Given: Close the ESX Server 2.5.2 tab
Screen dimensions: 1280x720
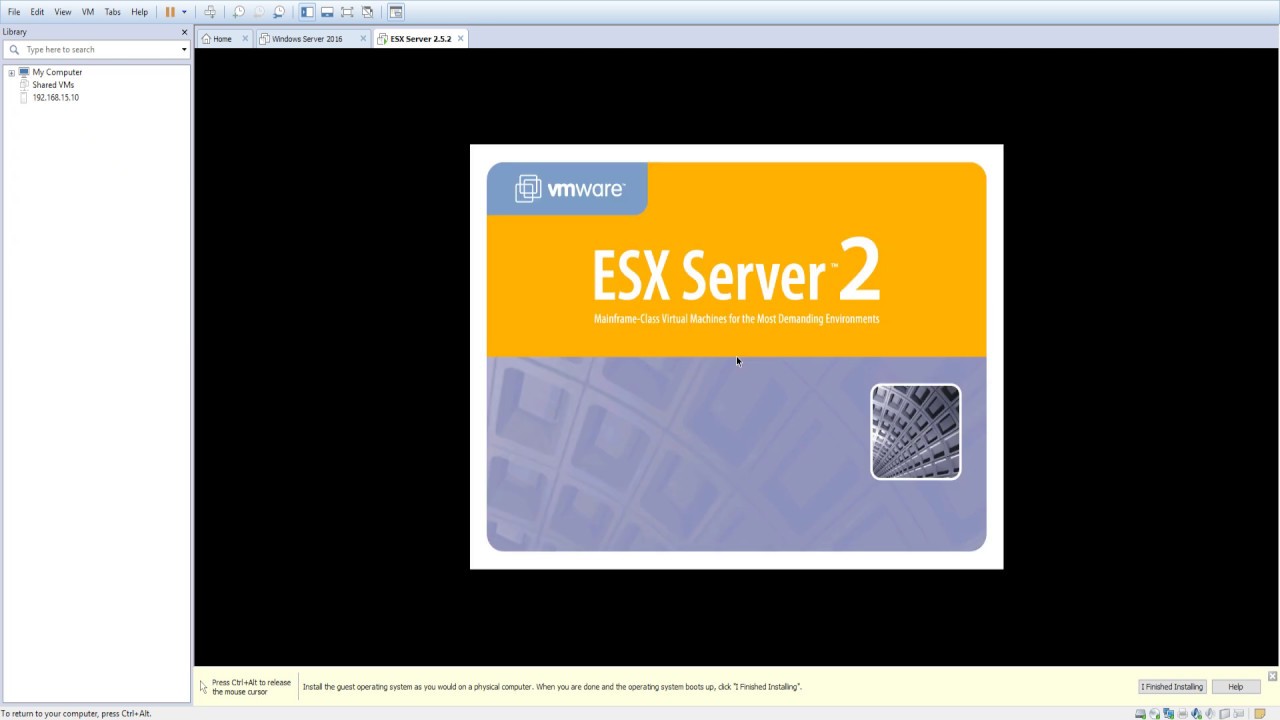Looking at the screenshot, I should (x=460, y=39).
